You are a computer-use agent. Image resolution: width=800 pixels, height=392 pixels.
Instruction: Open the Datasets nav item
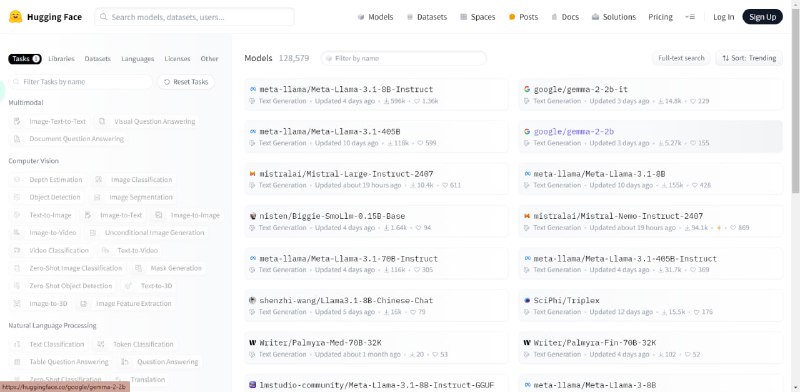[427, 17]
